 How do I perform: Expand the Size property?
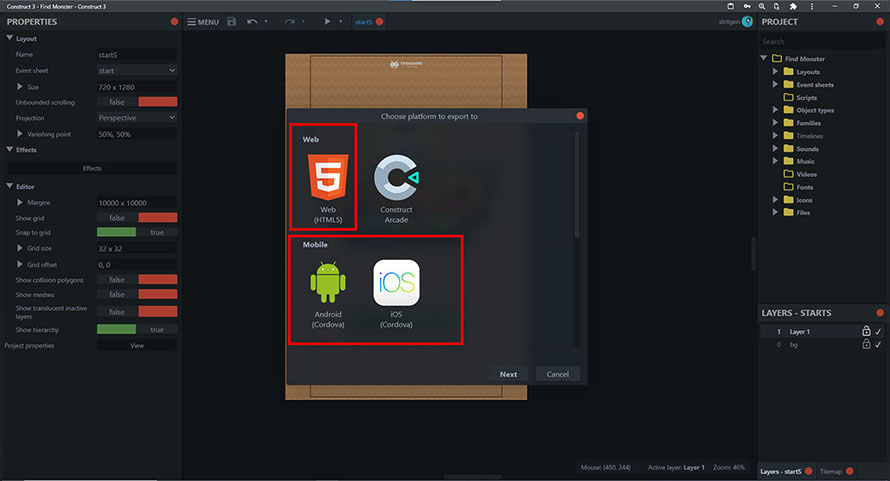point(20,87)
